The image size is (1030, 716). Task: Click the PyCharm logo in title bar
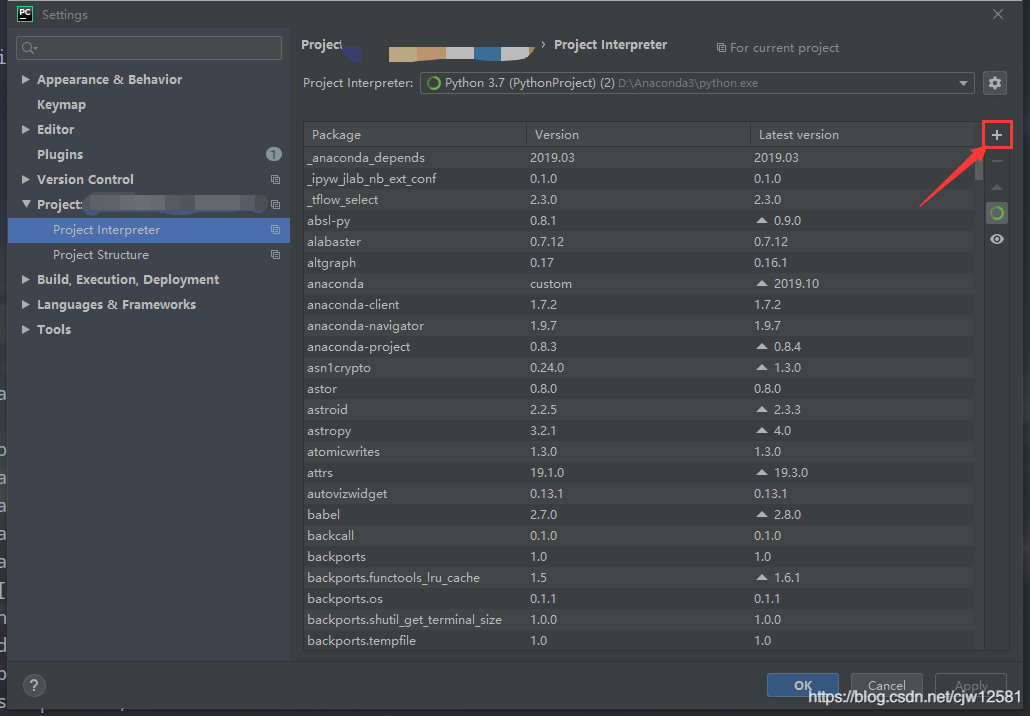25,14
